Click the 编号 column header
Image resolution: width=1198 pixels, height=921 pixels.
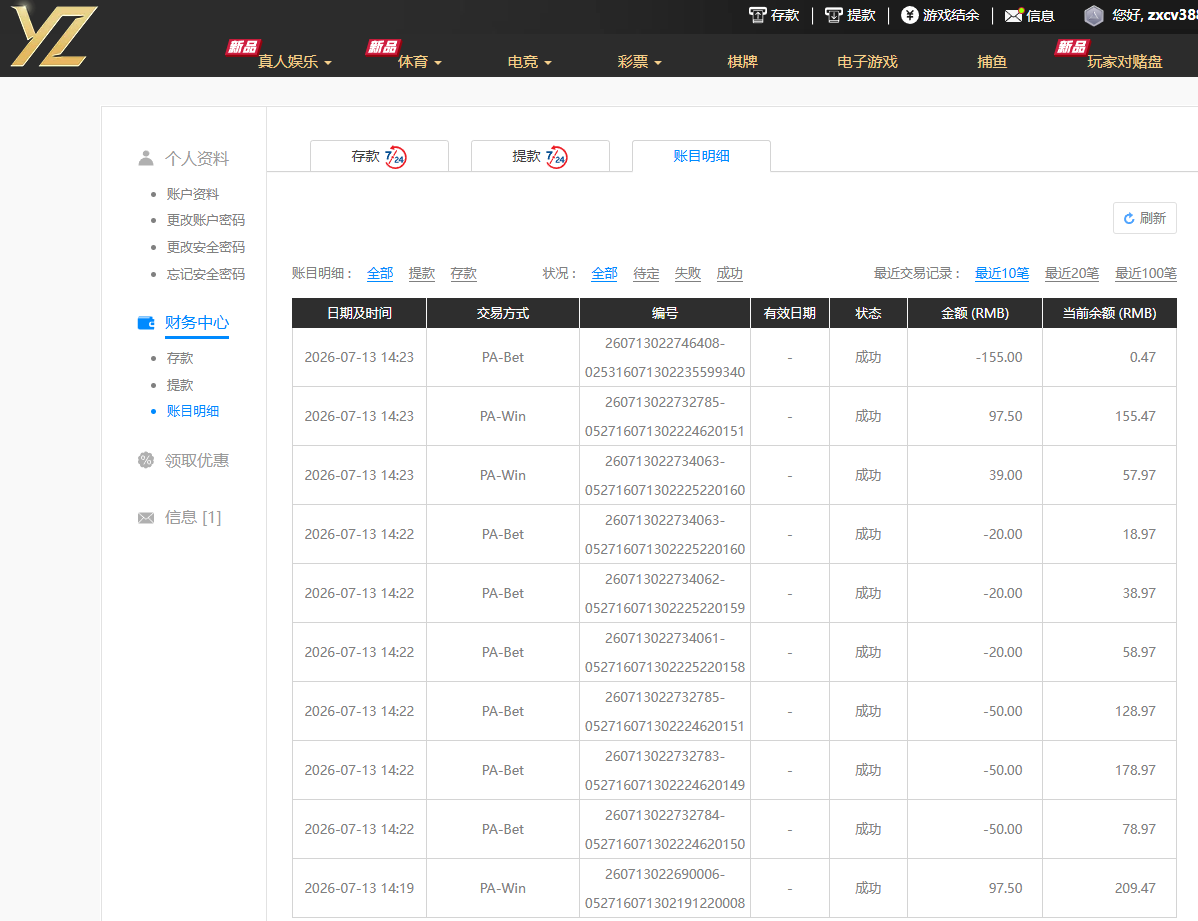coord(665,313)
